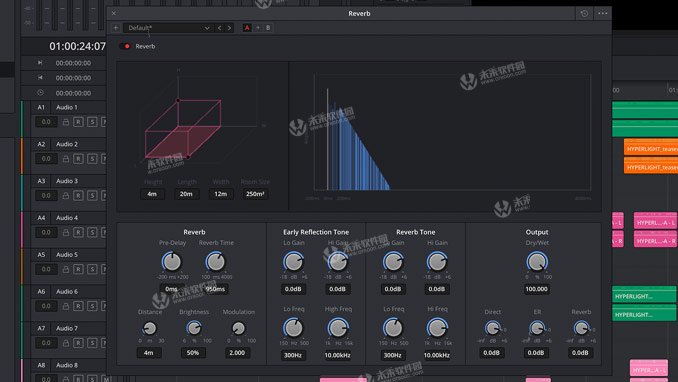Copy settings from A to B

click(x=258, y=28)
